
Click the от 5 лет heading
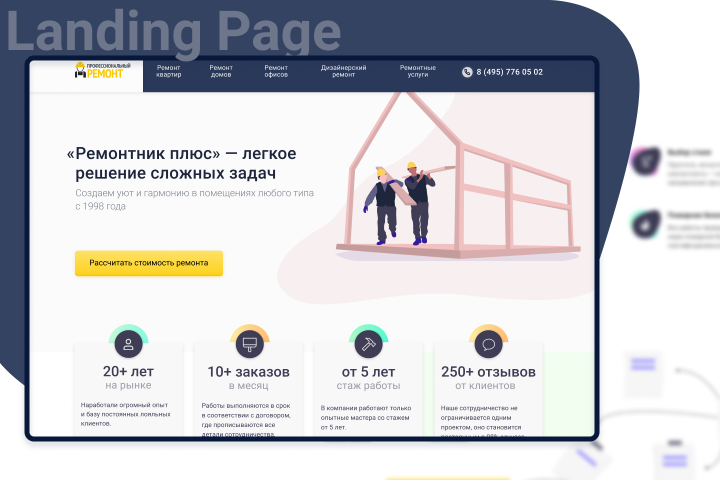click(x=368, y=372)
